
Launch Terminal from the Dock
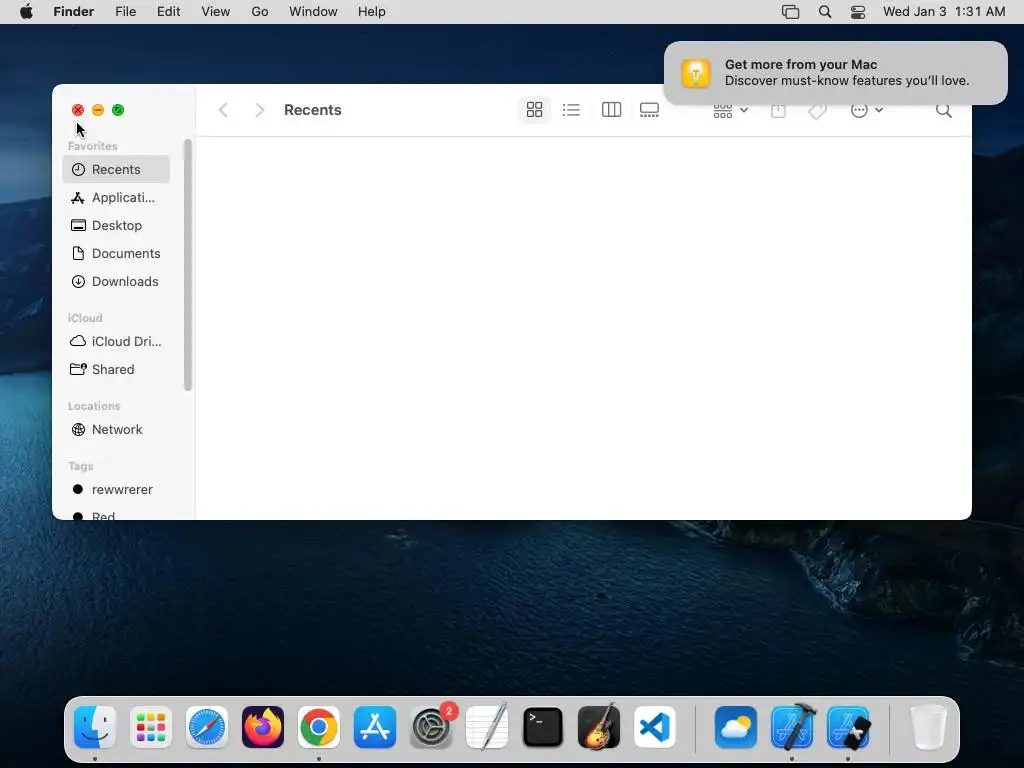pyautogui.click(x=543, y=727)
